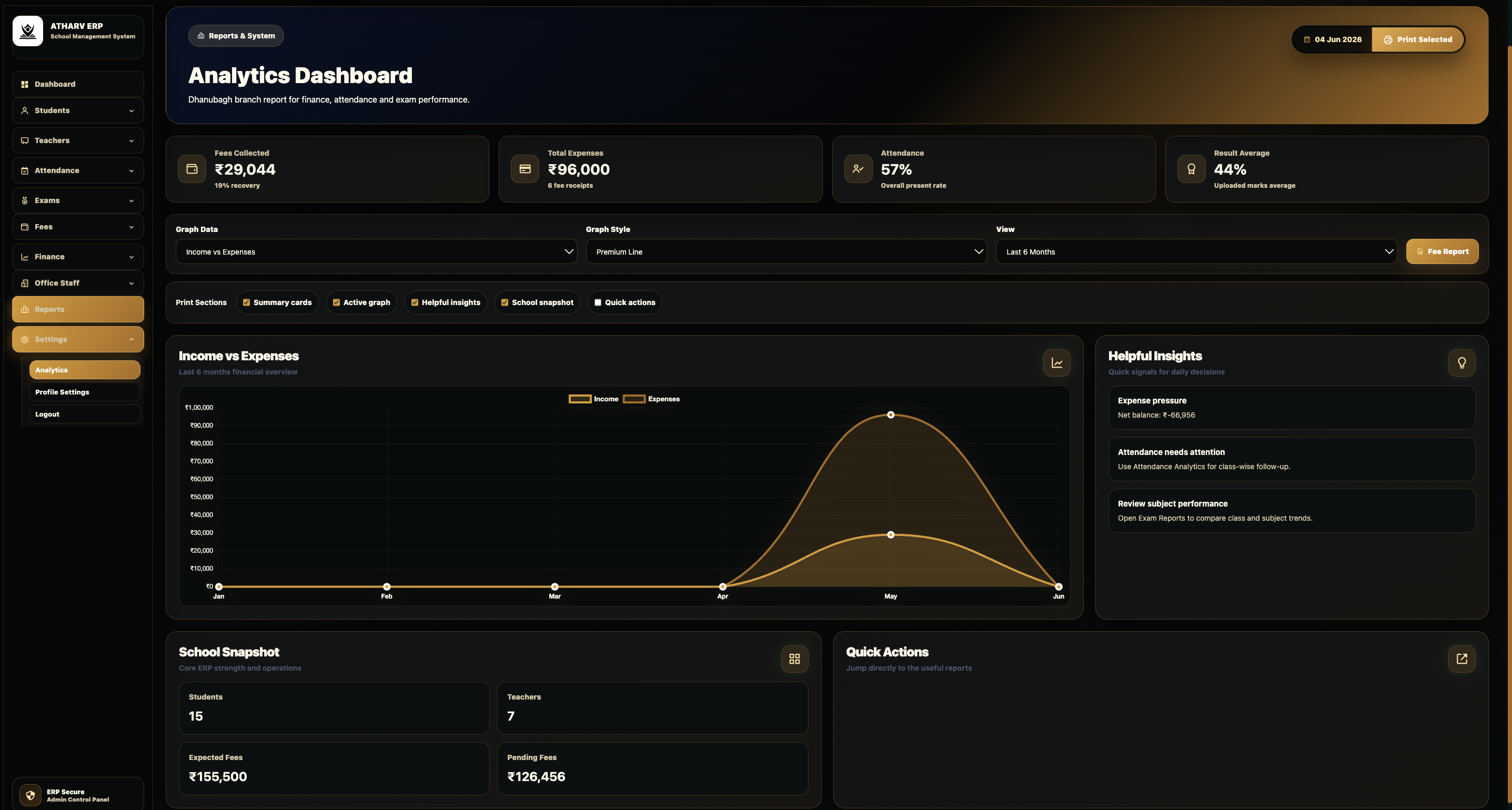The width and height of the screenshot is (1512, 810).
Task: Open the Graph Style dropdown
Action: [x=786, y=252]
